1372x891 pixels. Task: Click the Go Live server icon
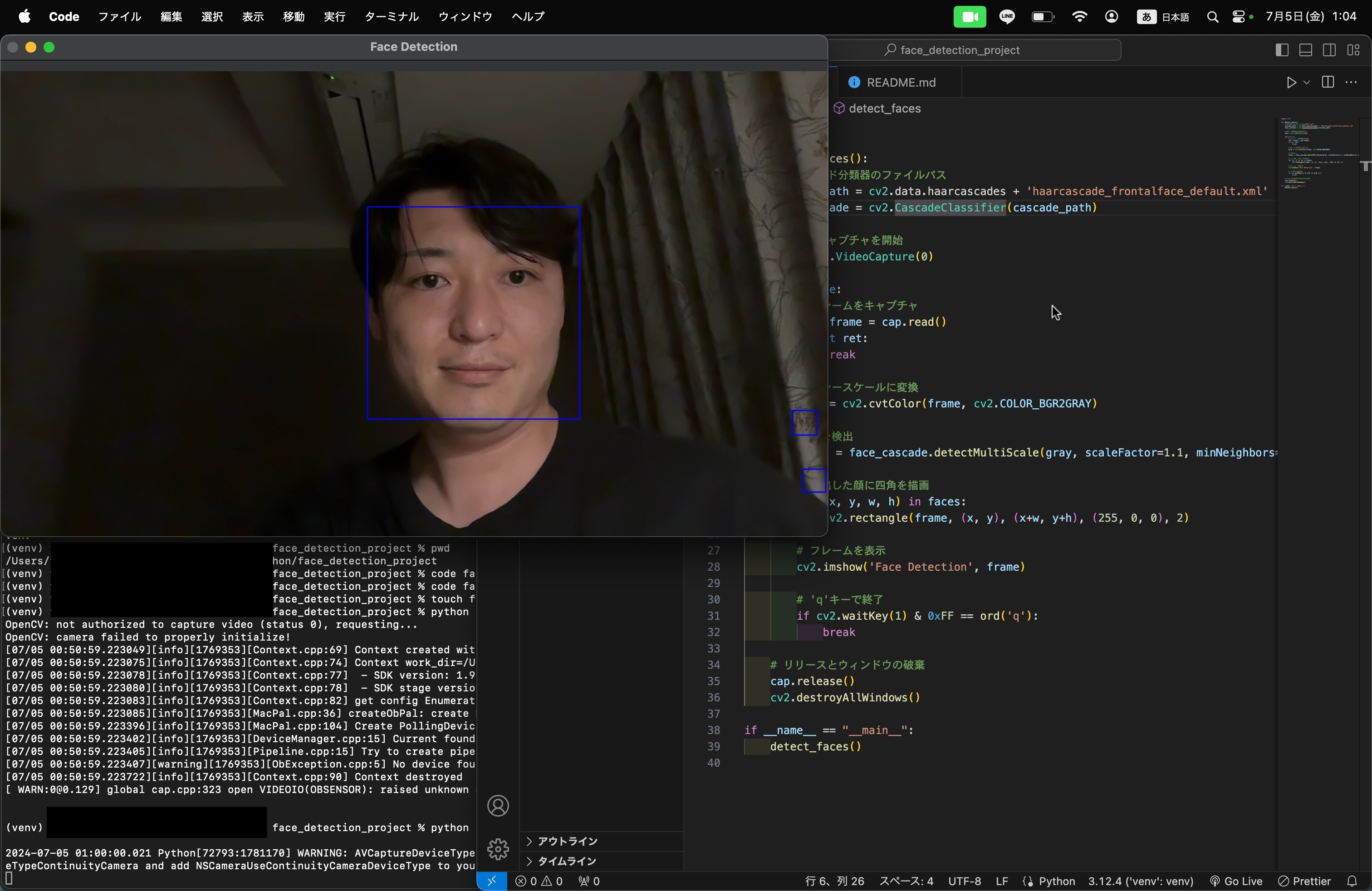[1235, 881]
